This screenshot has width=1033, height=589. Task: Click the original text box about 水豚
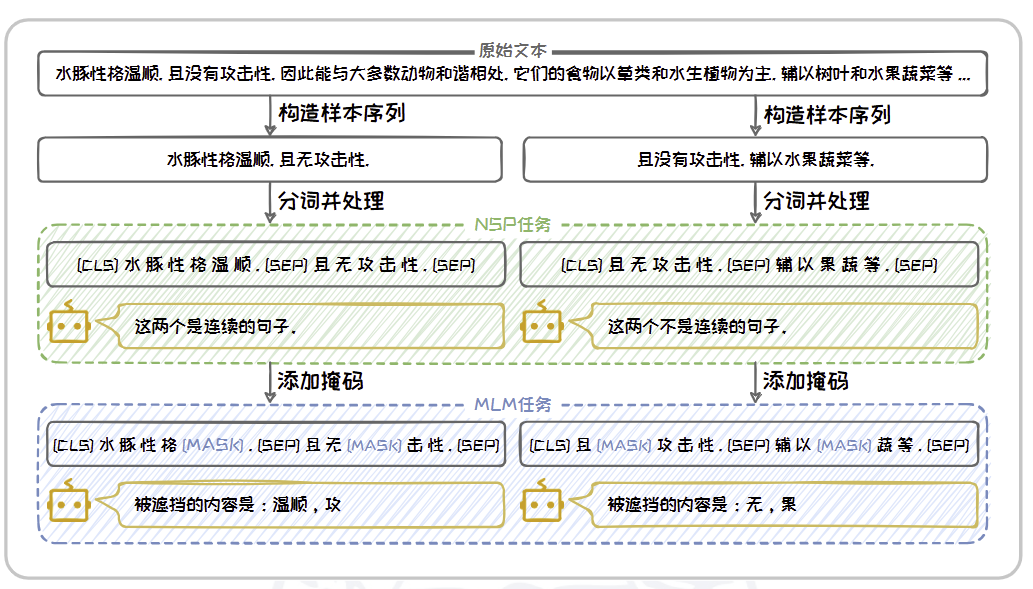tap(512, 75)
